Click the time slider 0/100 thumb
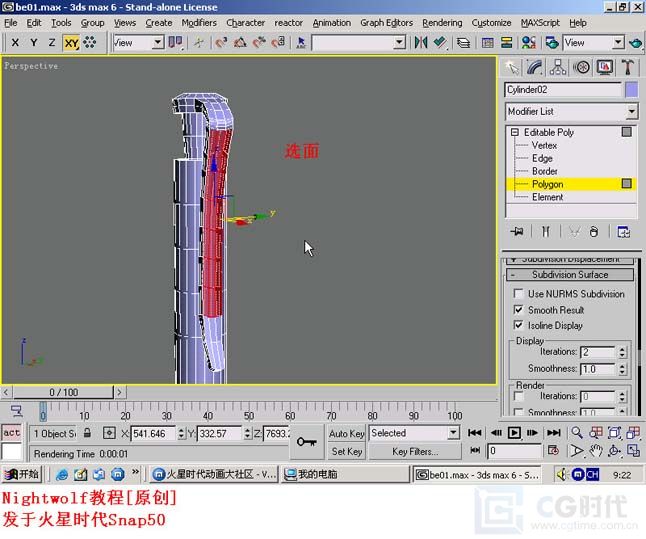This screenshot has height=539, width=646. click(x=63, y=392)
